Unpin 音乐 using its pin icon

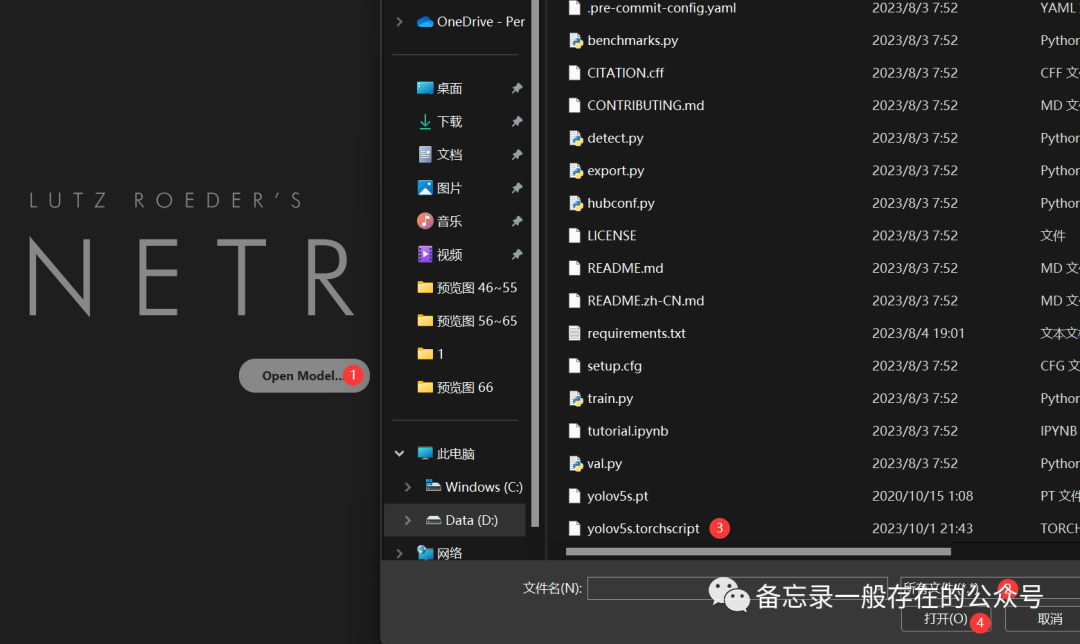517,221
